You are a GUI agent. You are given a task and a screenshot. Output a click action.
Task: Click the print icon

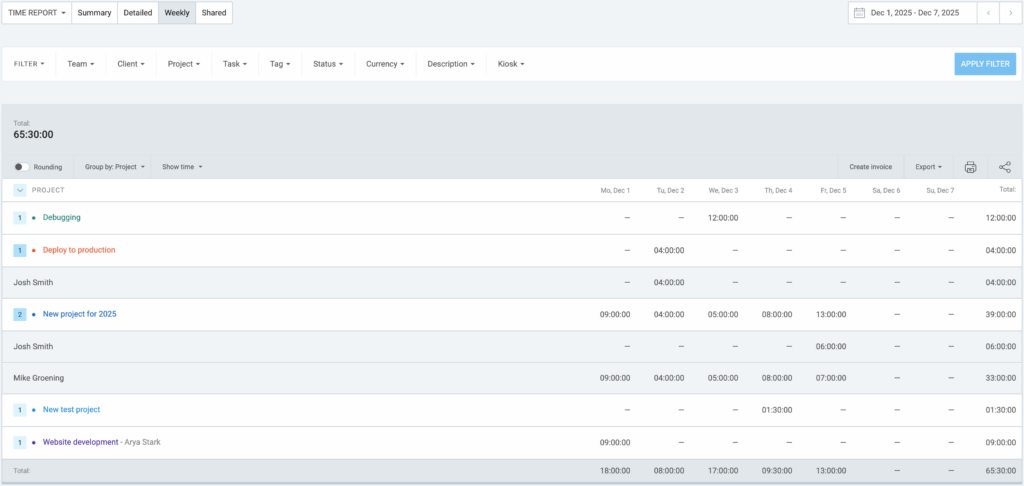tap(970, 167)
